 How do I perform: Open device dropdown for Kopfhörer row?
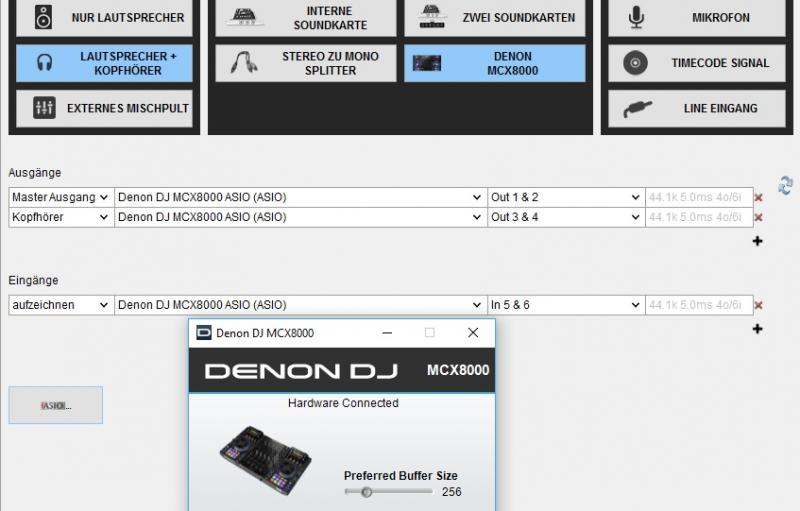point(301,217)
